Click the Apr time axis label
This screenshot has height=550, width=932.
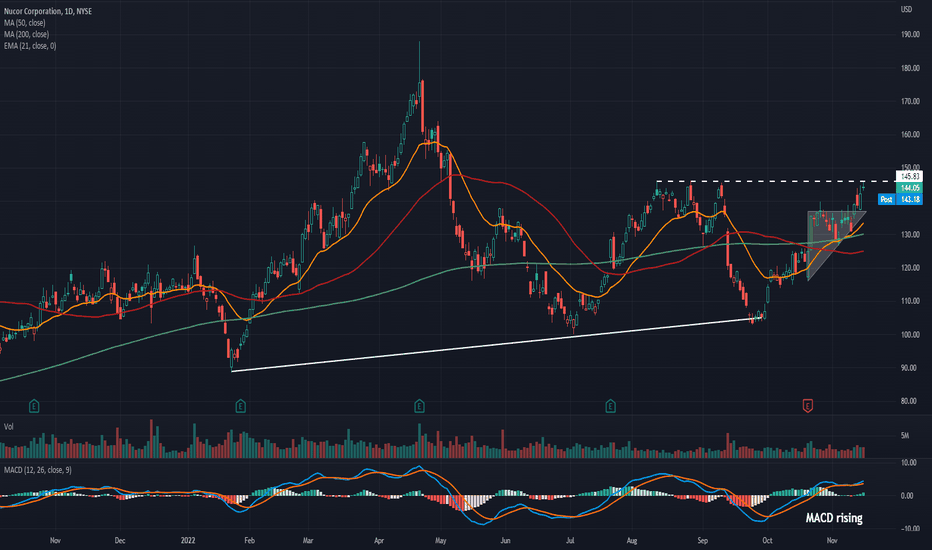379,540
